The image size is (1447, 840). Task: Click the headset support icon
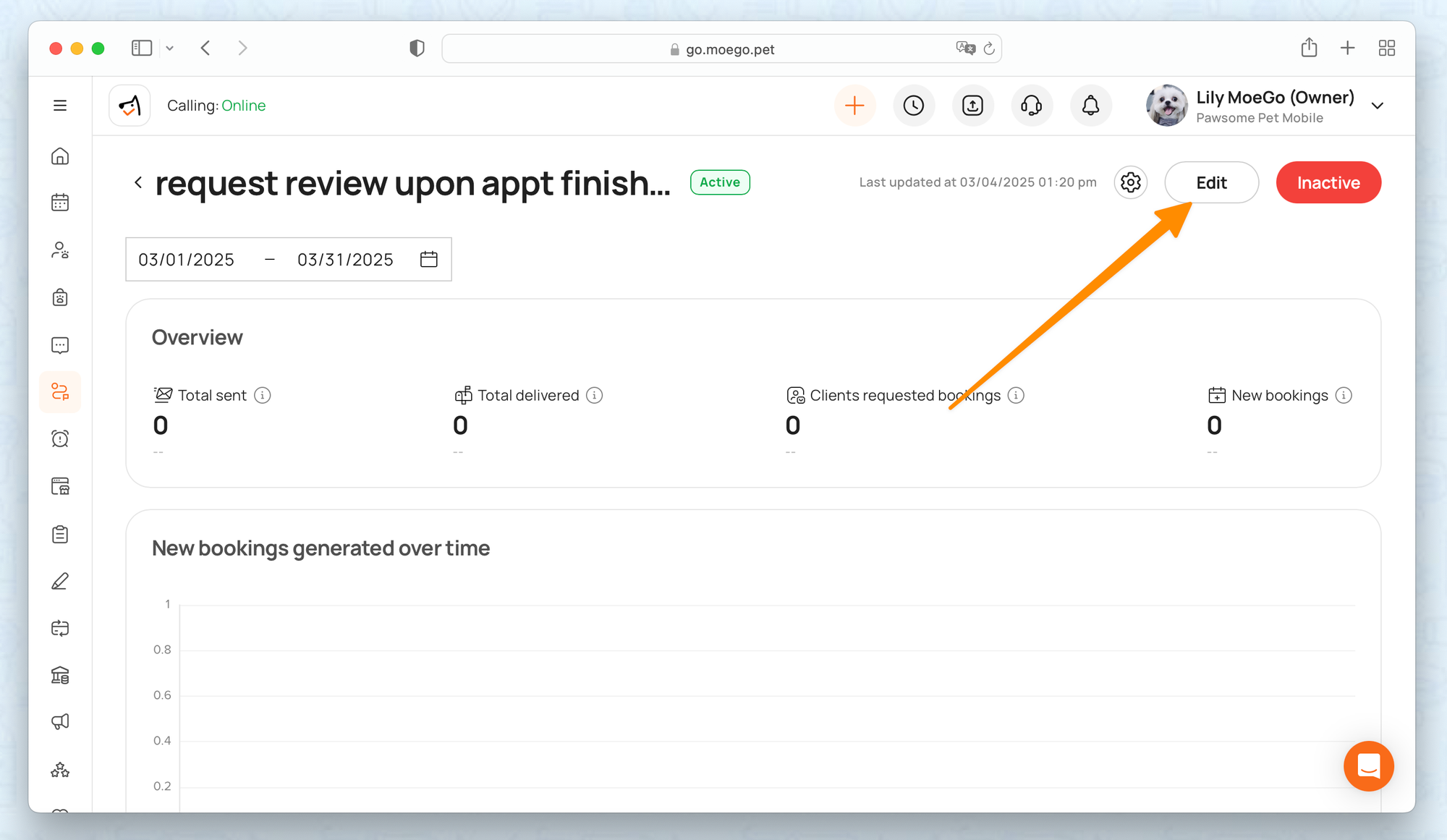pyautogui.click(x=1031, y=106)
